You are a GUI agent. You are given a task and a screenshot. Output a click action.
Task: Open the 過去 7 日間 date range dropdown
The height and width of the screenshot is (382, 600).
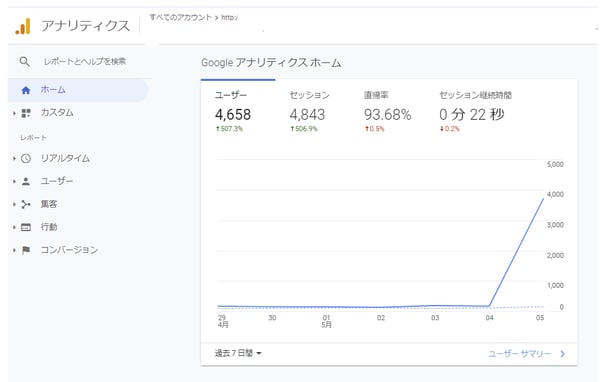238,353
